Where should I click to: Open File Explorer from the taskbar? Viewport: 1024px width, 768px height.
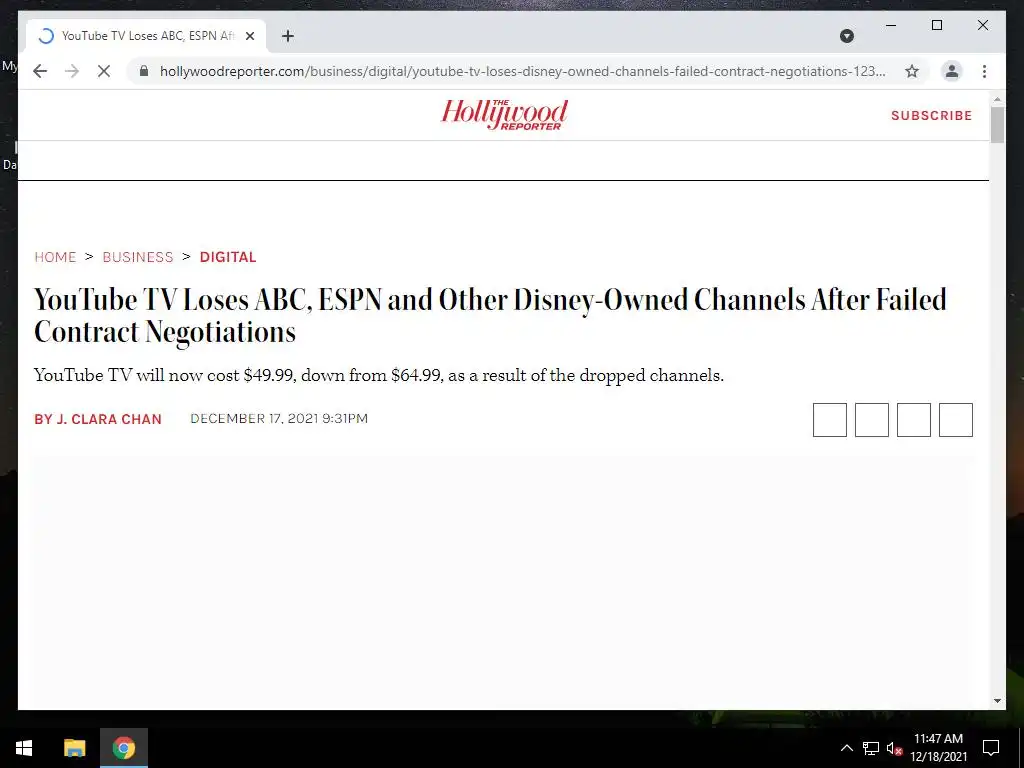(74, 748)
